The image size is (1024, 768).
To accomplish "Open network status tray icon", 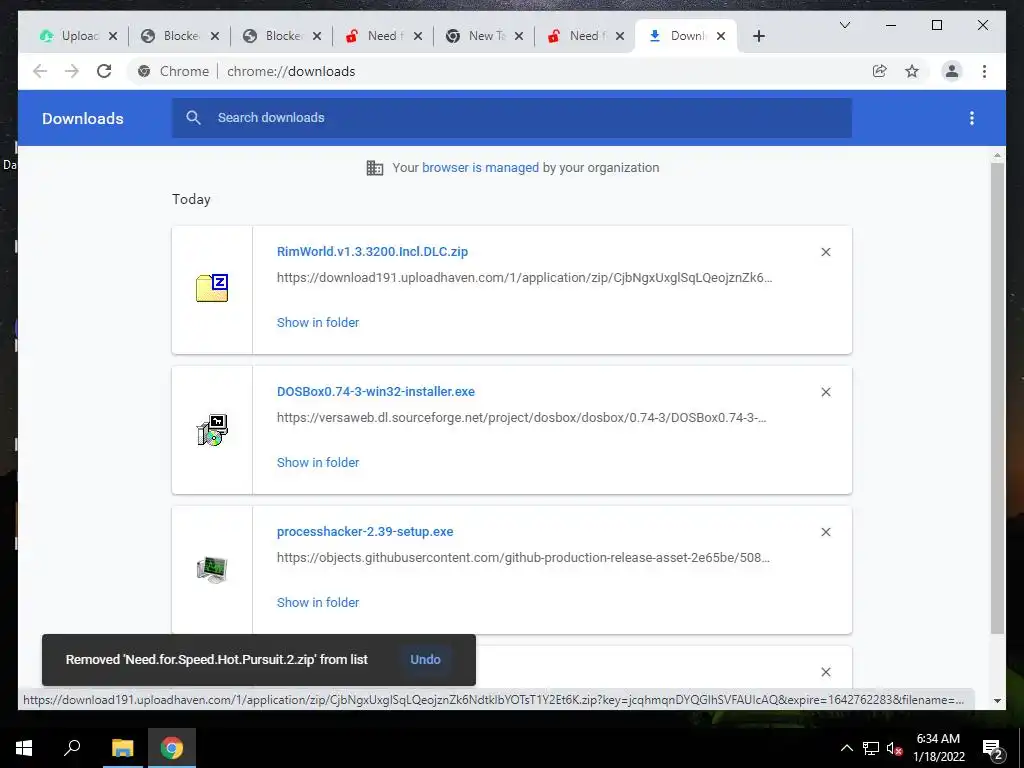I will pos(871,748).
